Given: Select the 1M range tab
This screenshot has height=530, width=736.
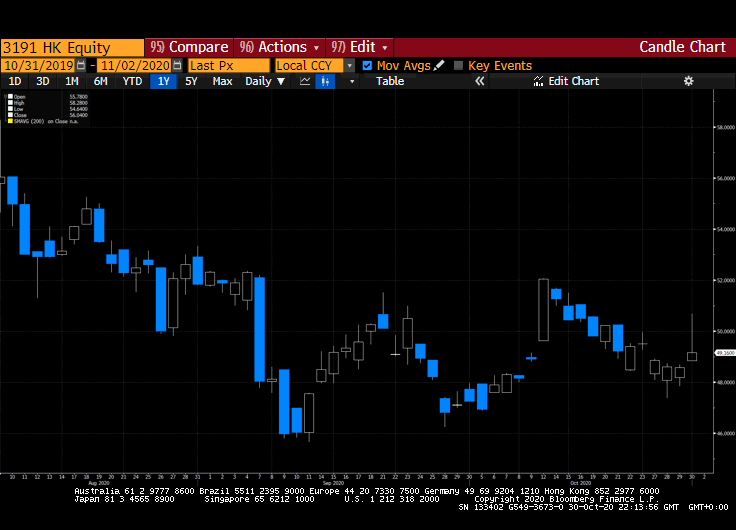Looking at the screenshot, I should pyautogui.click(x=71, y=81).
